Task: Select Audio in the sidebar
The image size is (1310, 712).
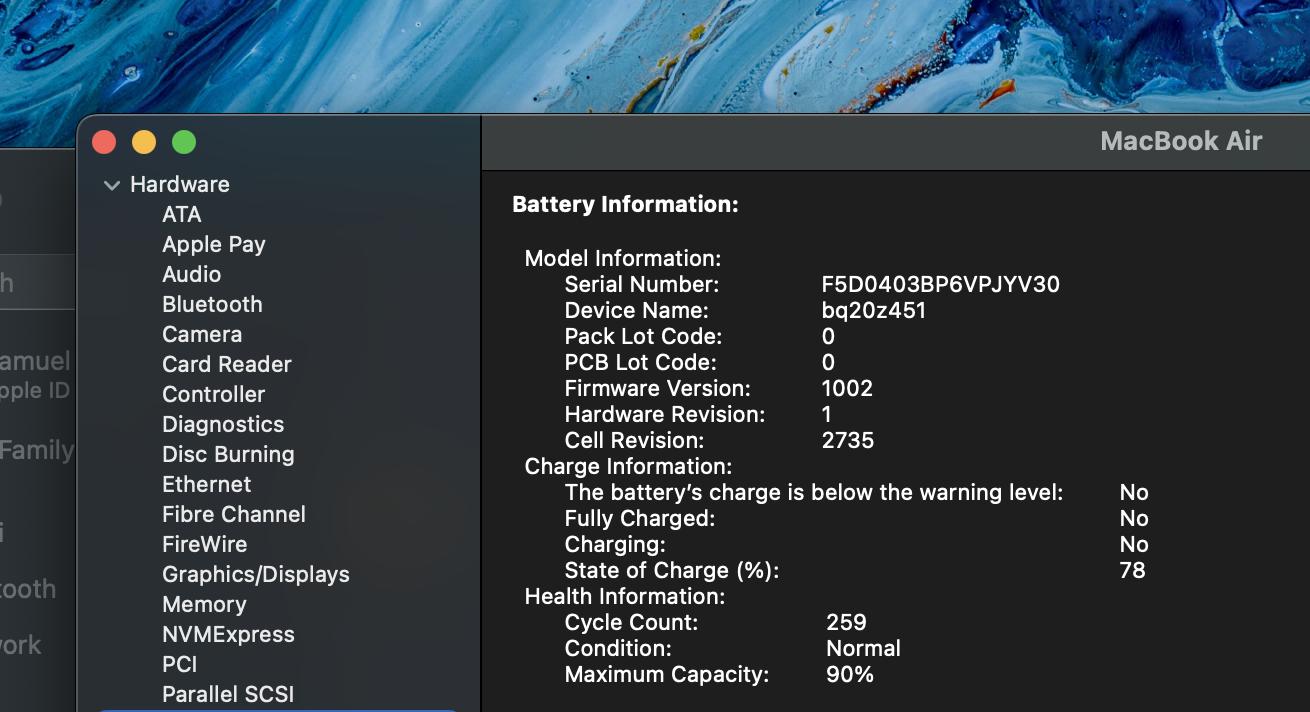Action: tap(192, 274)
